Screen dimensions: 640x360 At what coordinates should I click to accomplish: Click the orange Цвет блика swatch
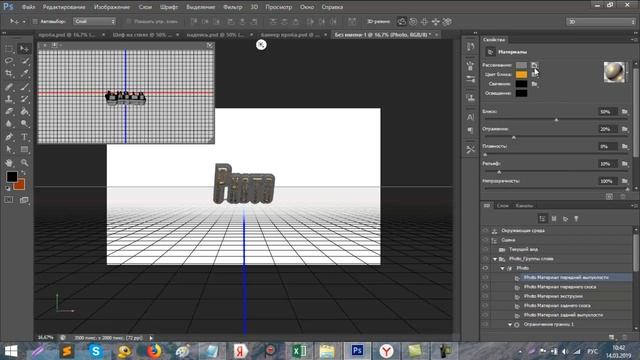pos(521,75)
